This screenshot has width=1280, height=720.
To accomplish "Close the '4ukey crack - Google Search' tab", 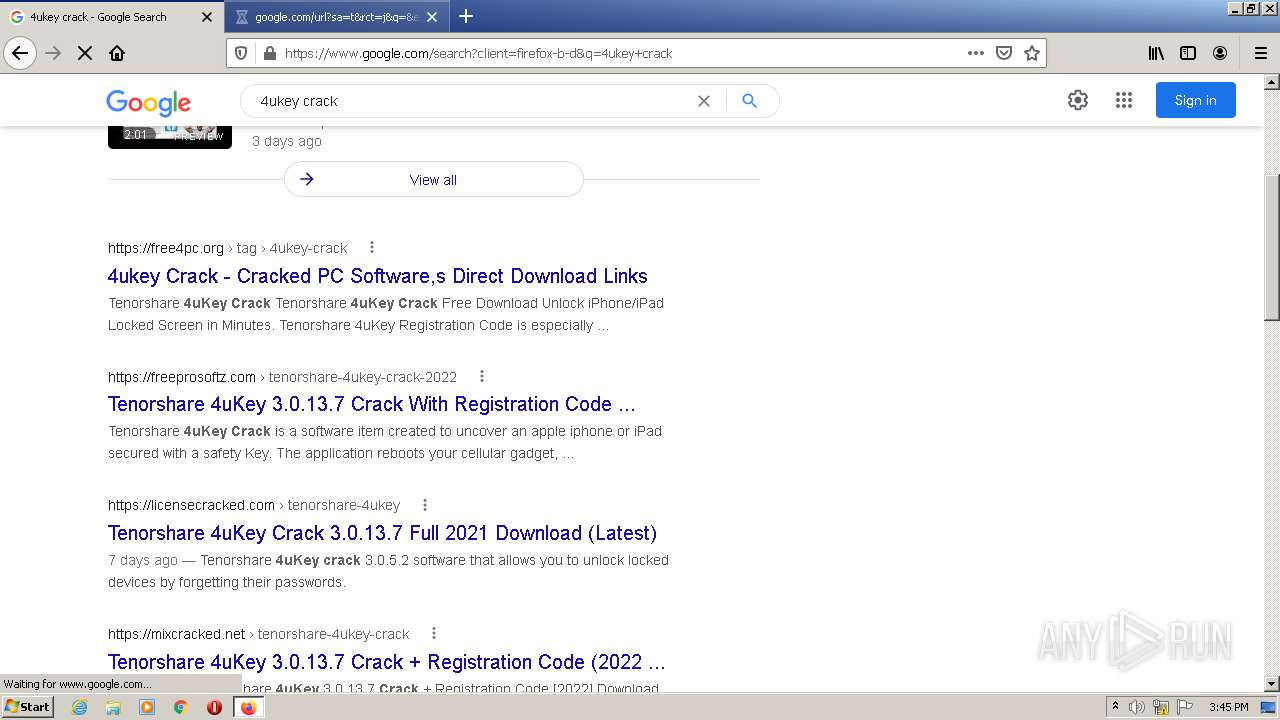I will (x=207, y=17).
